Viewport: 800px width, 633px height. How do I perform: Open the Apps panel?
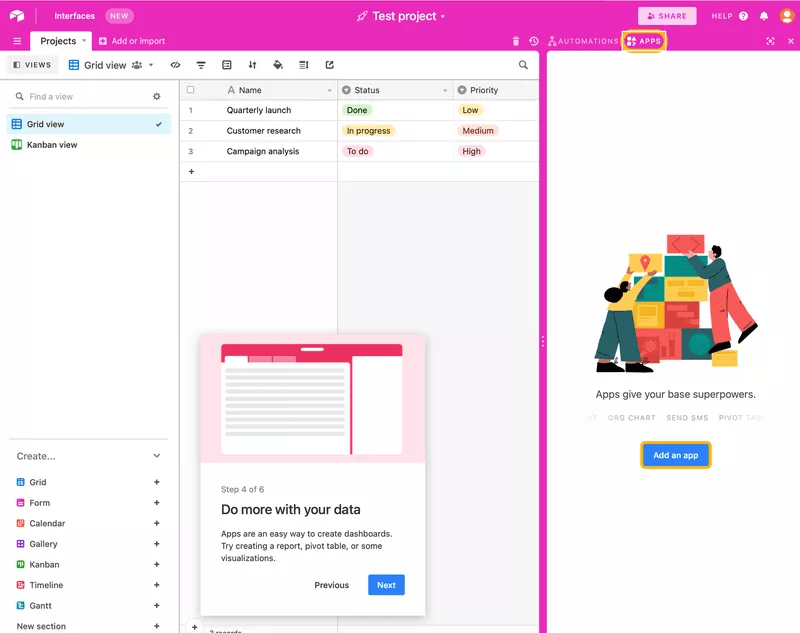click(645, 41)
